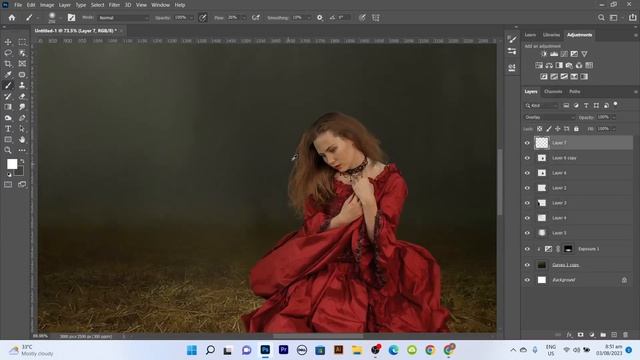Select the Gradient tool
Viewport: 640px width, 360px height.
point(8,107)
